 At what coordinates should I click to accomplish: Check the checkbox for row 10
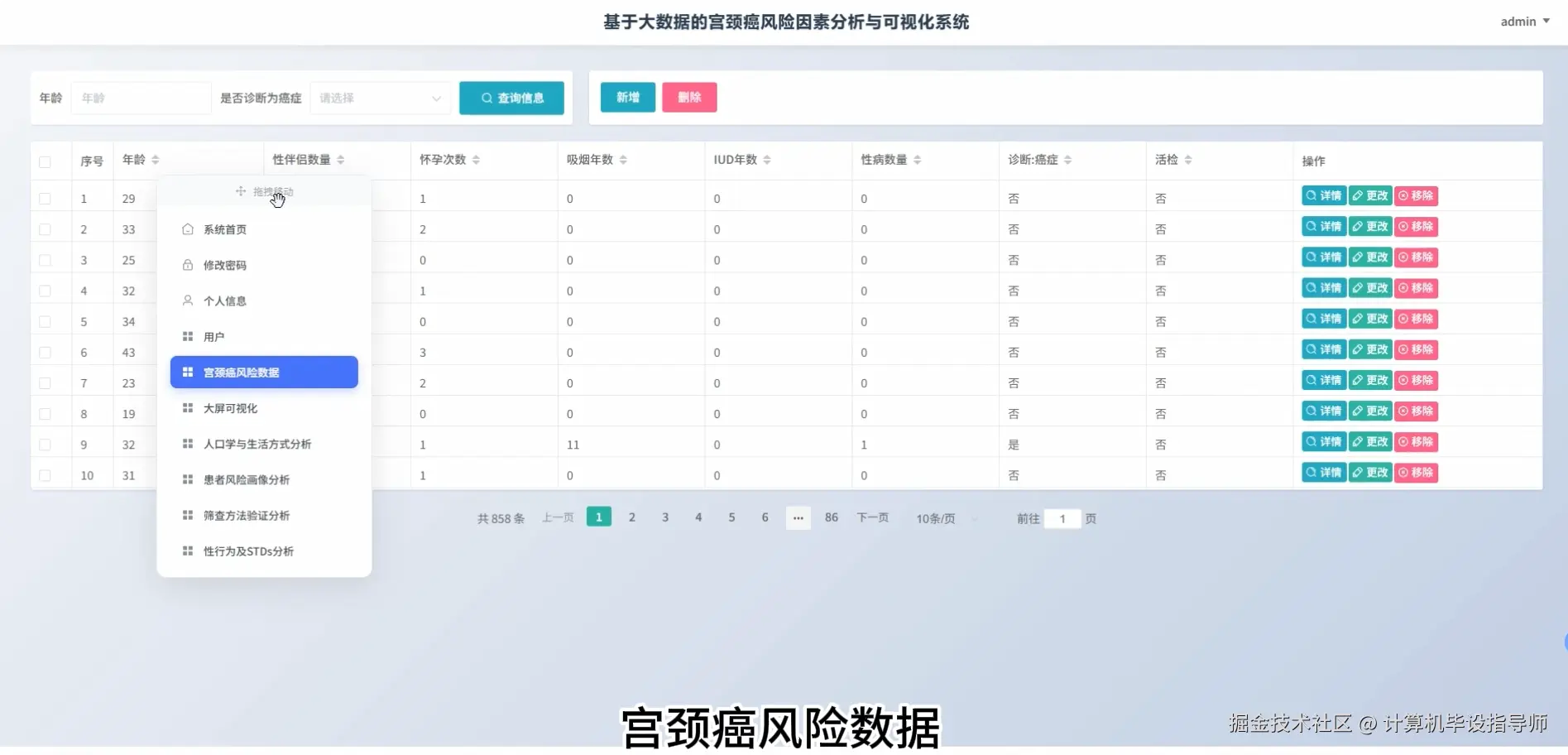tap(45, 475)
